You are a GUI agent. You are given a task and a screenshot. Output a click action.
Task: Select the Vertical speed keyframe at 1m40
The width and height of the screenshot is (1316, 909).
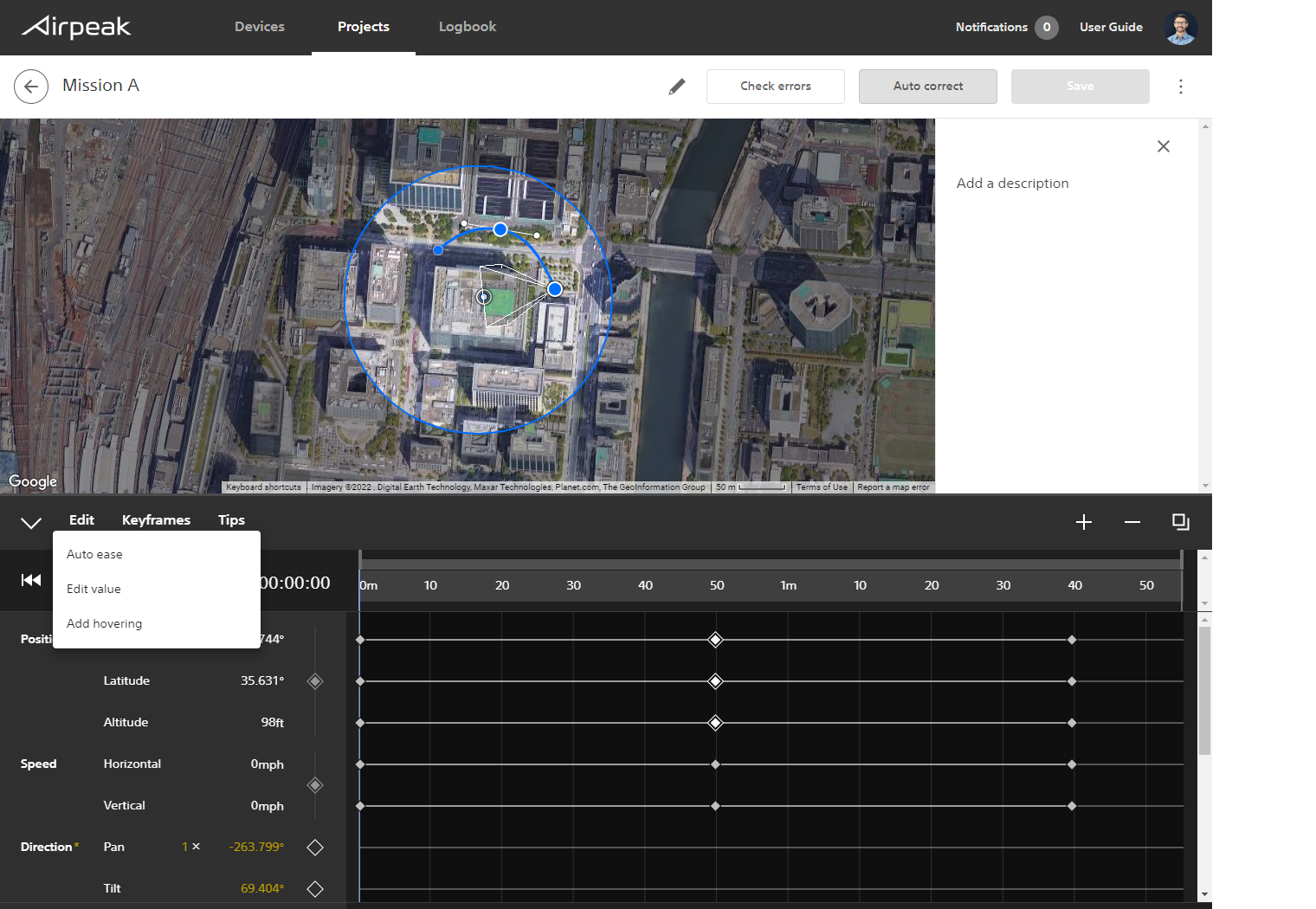click(1072, 806)
